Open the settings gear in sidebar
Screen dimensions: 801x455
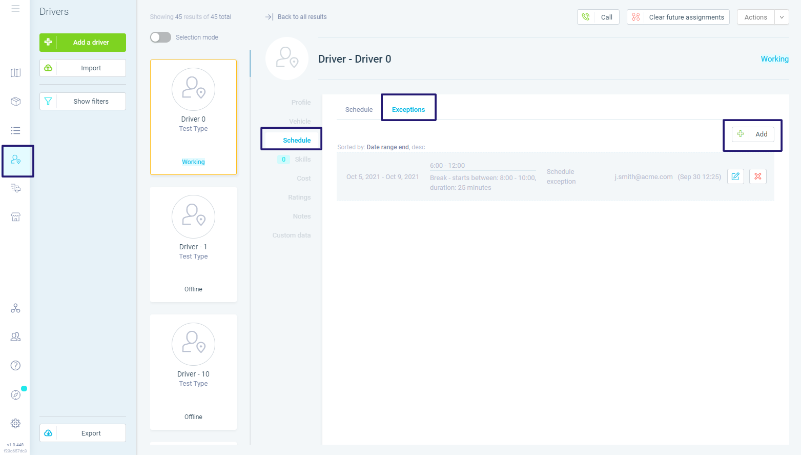click(16, 423)
